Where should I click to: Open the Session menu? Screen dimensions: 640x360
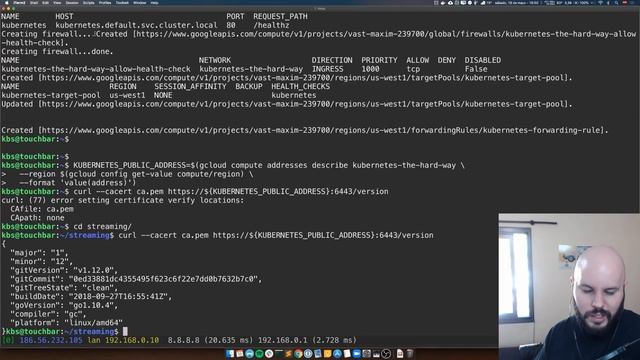click(72, 3)
